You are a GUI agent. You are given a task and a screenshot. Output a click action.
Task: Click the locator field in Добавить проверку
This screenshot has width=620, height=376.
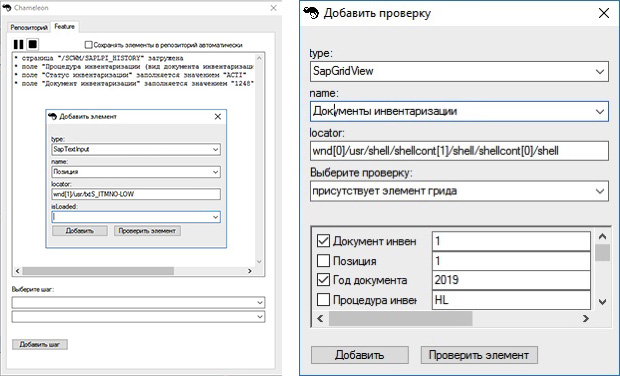[x=459, y=151]
